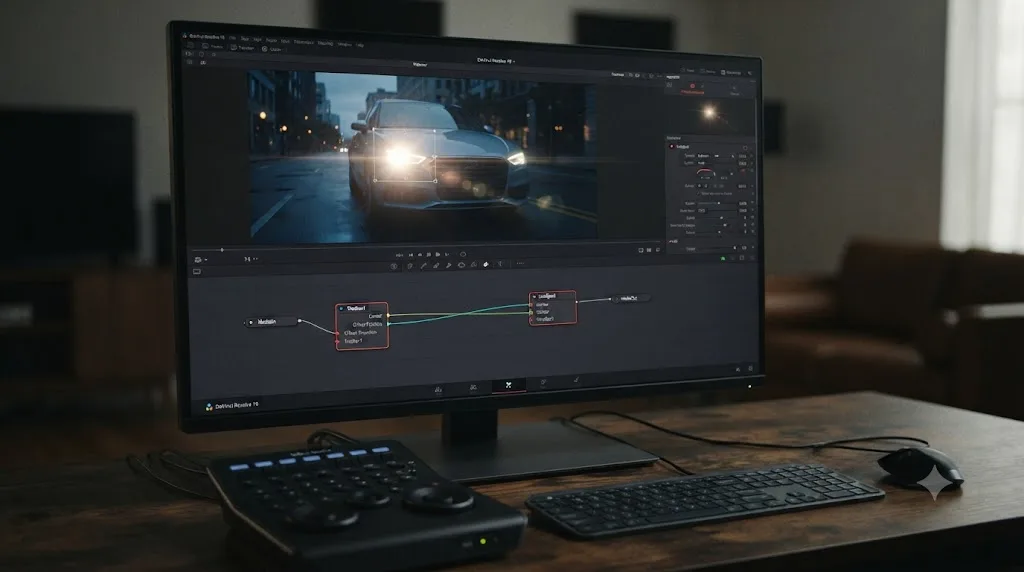Click the rightmost labeled button in the top-right toolbar
Image resolution: width=1024 pixels, height=572 pixels.
coord(733,72)
